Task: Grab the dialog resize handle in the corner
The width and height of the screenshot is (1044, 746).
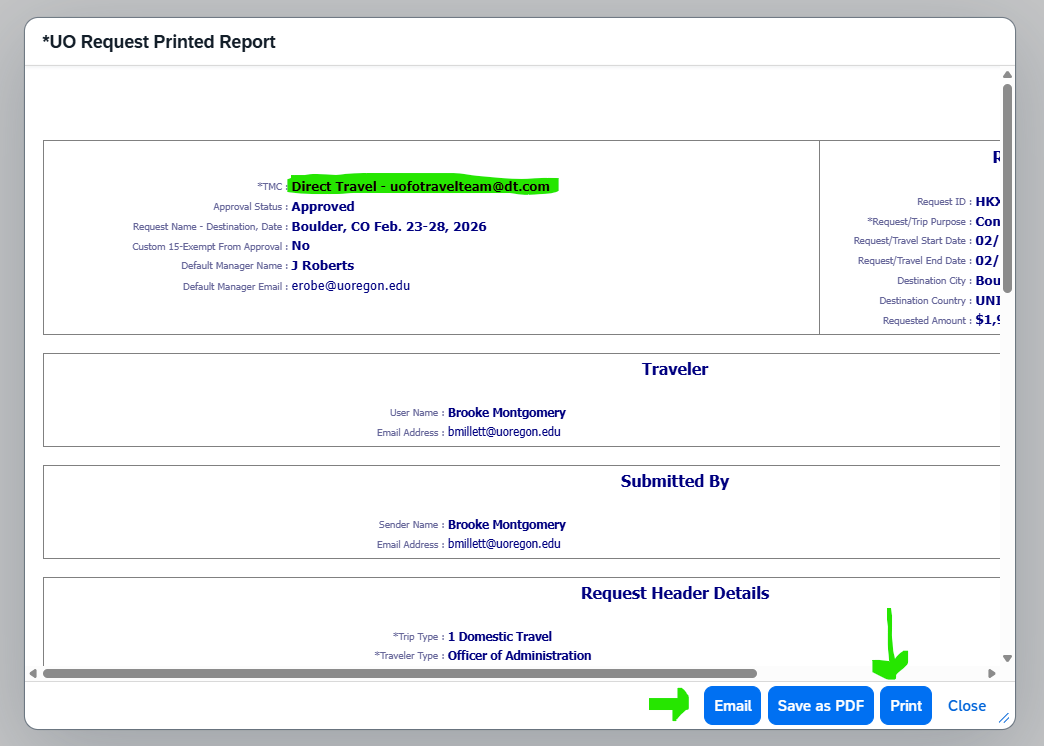Action: coord(1004,717)
